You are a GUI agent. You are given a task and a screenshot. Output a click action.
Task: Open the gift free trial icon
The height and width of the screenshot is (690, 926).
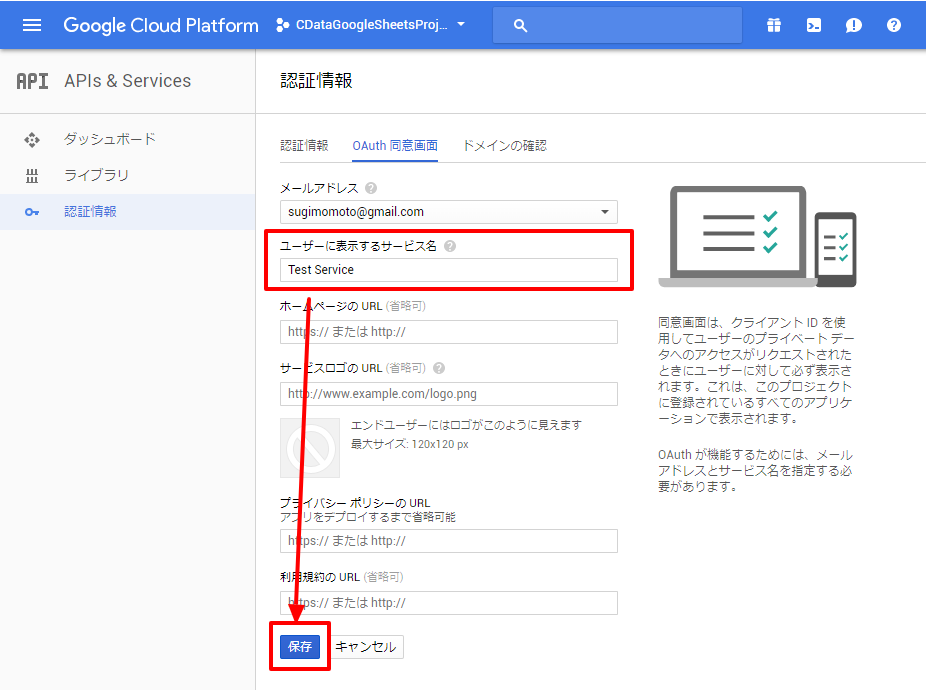774,25
